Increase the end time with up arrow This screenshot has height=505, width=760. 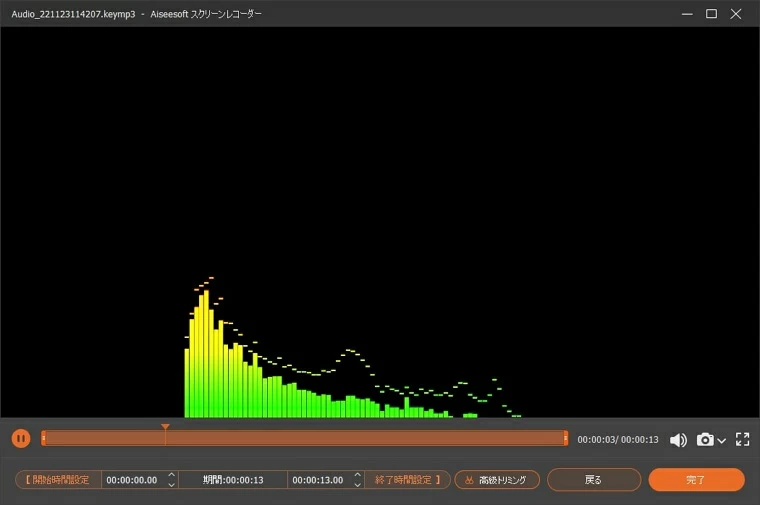click(x=357, y=475)
